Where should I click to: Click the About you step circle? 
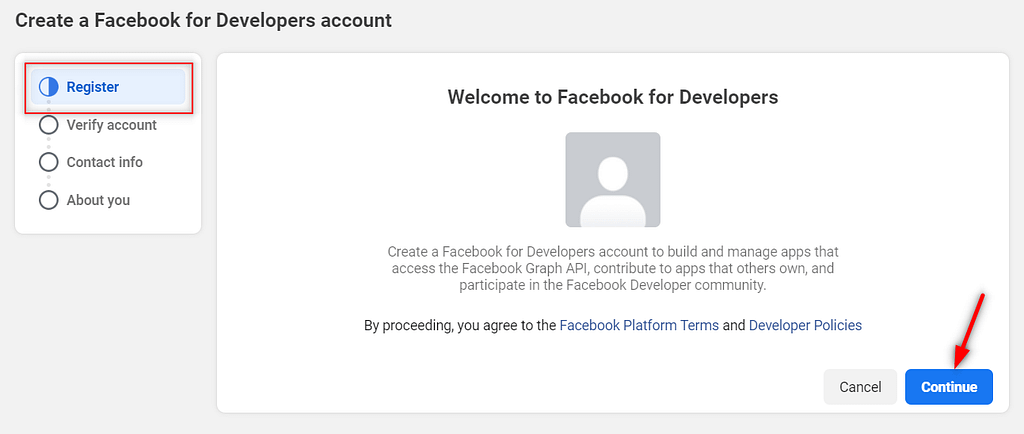[x=49, y=200]
